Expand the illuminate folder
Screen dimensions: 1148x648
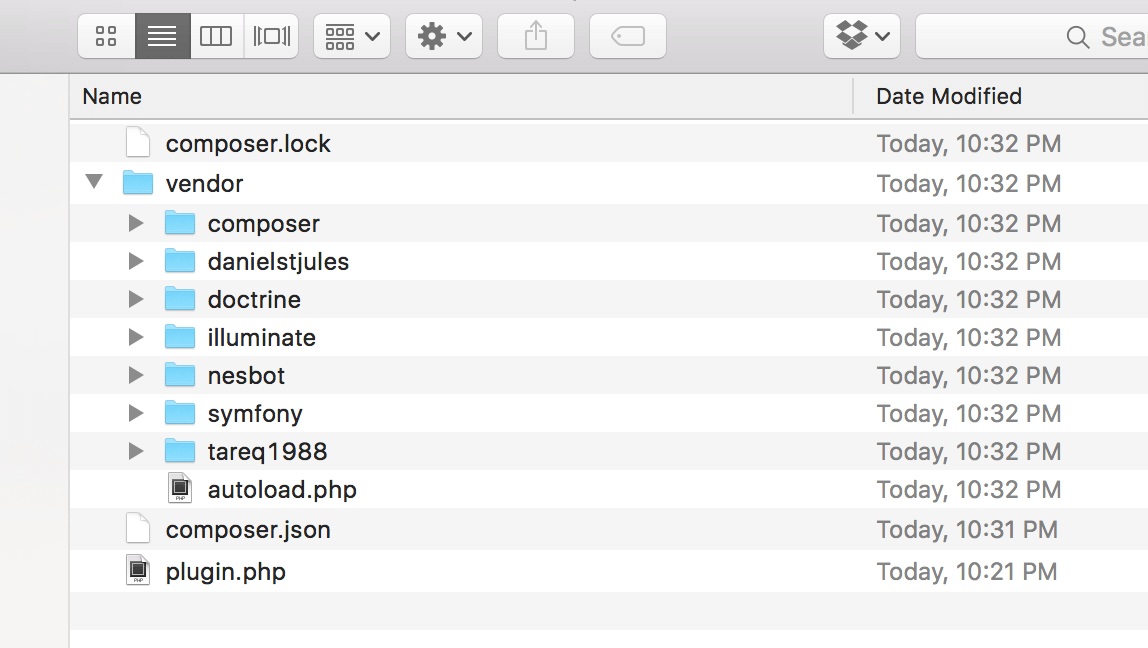point(136,337)
